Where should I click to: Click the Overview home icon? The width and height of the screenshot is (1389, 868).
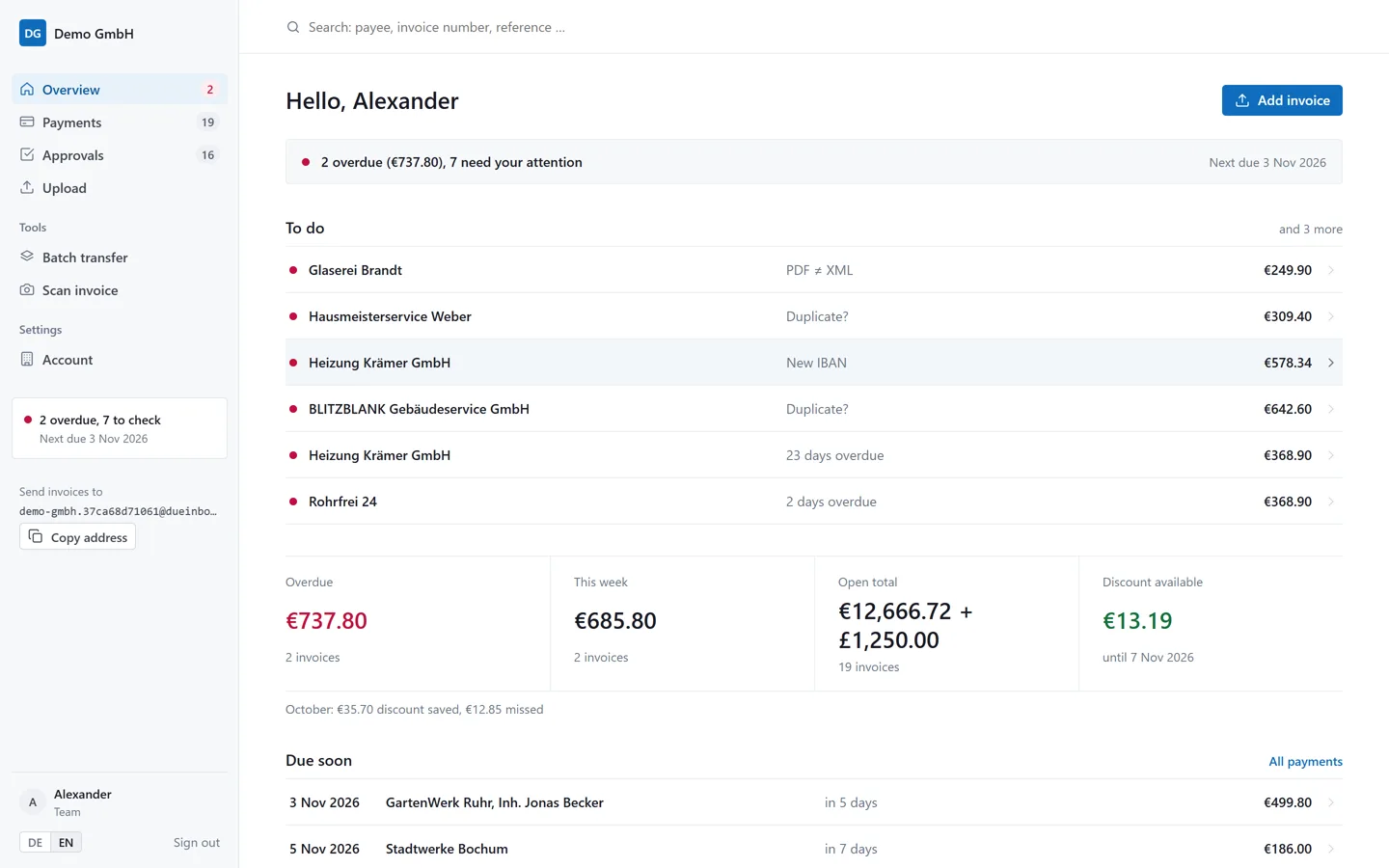(27, 90)
